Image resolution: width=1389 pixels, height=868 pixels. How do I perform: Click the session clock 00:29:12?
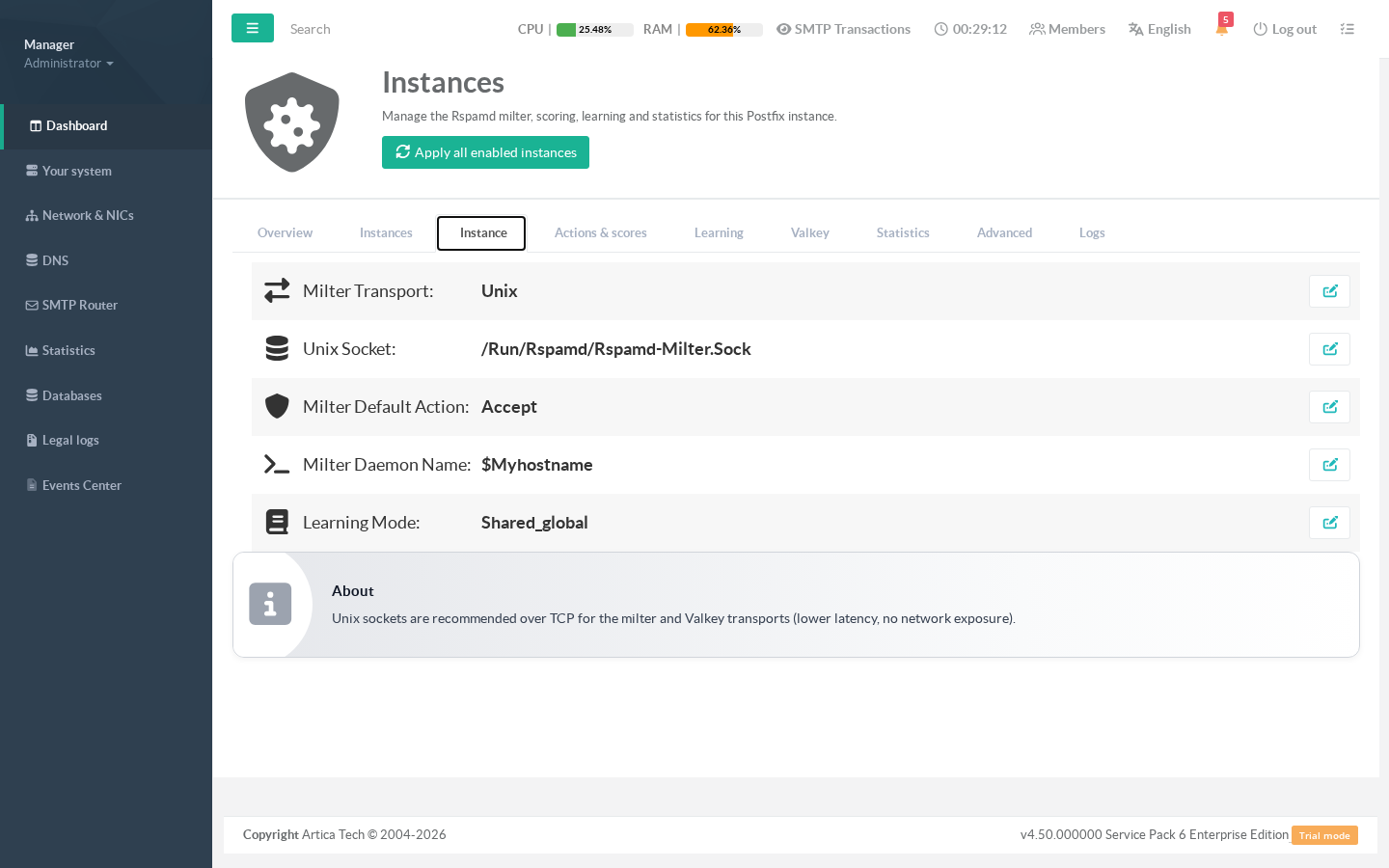[970, 29]
